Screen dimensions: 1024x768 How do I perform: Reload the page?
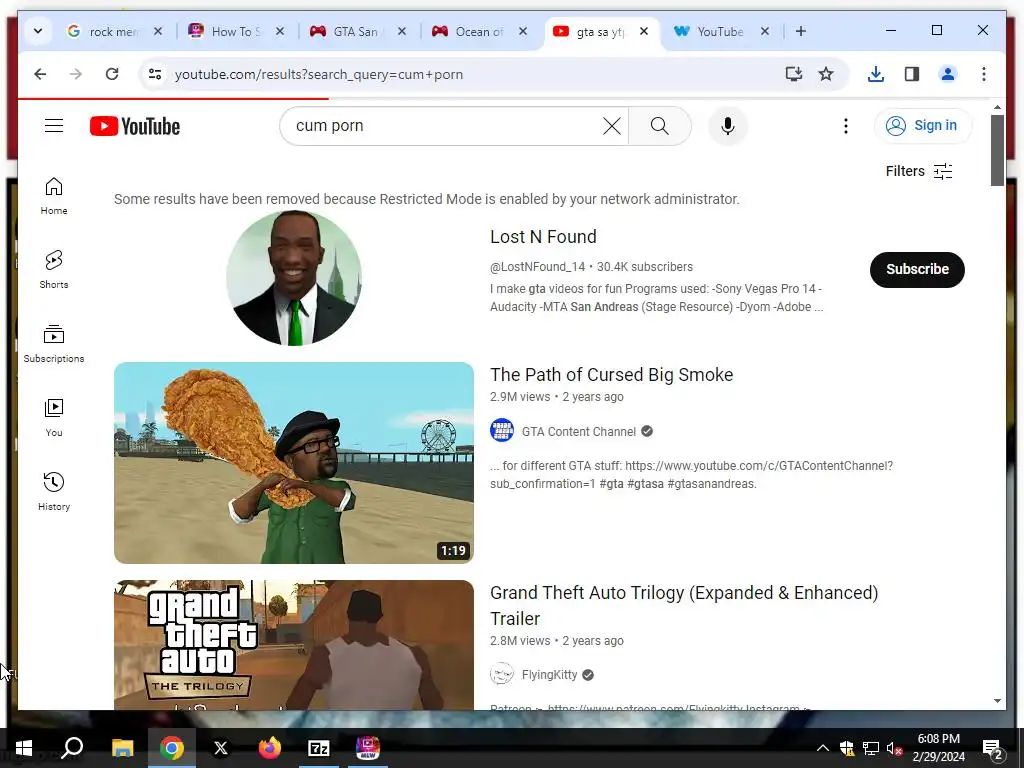[x=112, y=74]
